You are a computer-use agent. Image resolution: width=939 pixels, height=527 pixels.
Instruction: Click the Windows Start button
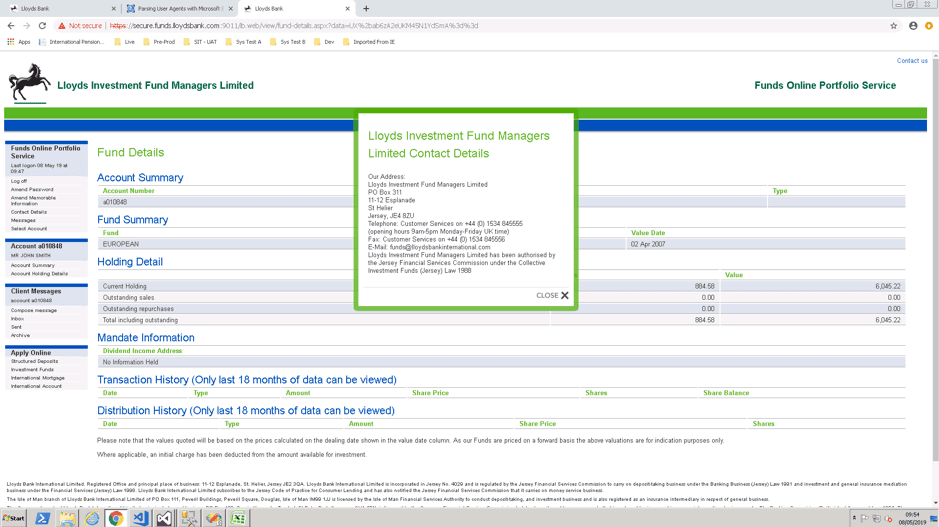[x=14, y=518]
